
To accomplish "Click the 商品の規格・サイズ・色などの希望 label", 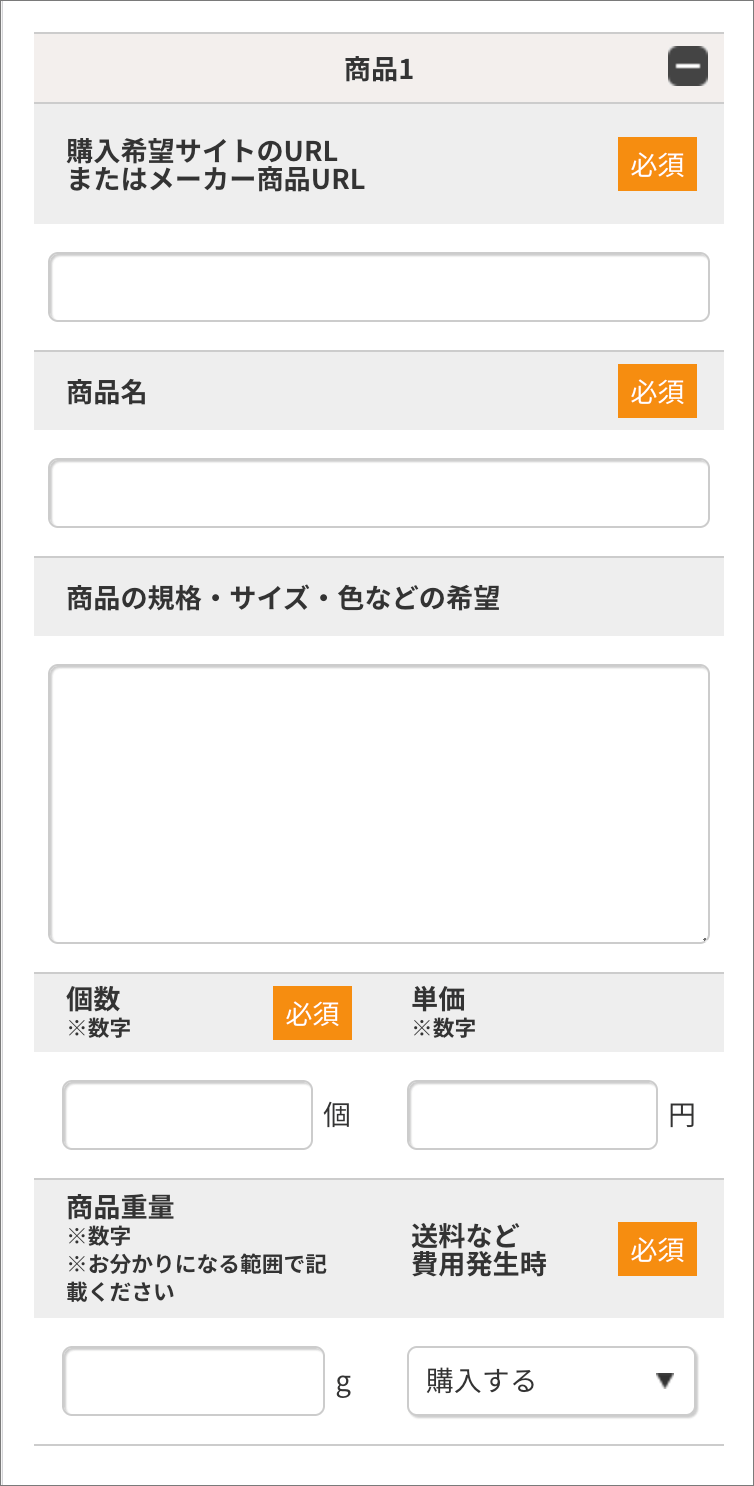I will tap(283, 598).
